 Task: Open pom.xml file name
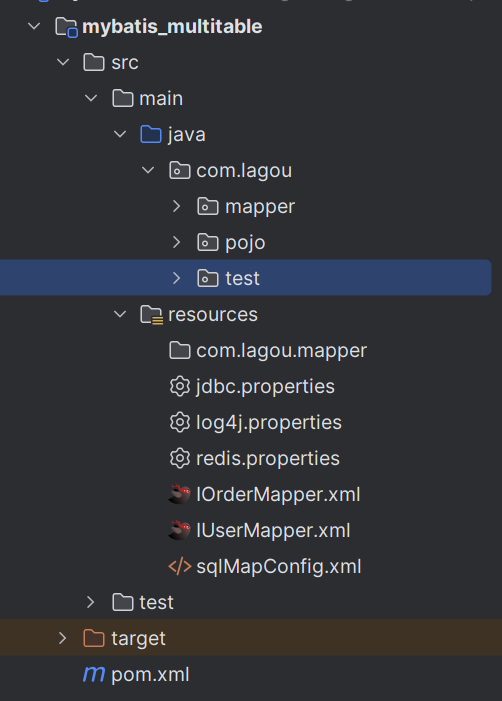[150, 675]
